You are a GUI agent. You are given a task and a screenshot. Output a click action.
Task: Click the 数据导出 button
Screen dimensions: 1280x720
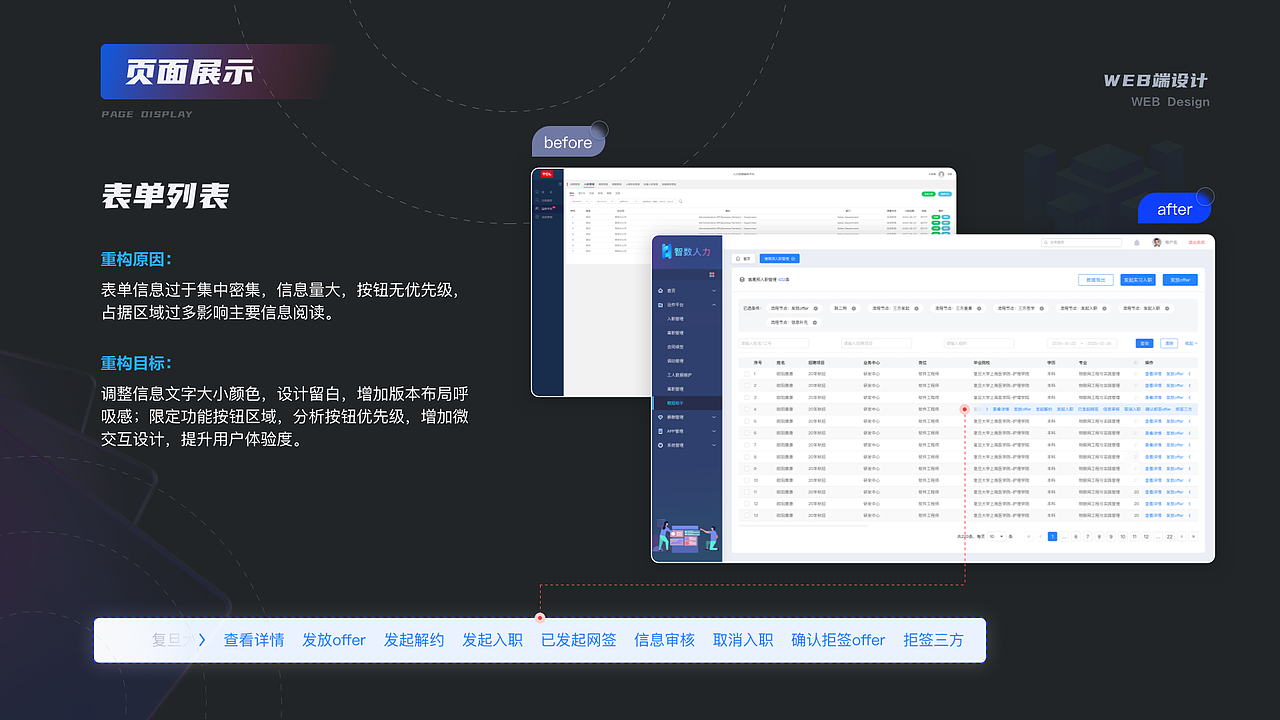pyautogui.click(x=1096, y=280)
